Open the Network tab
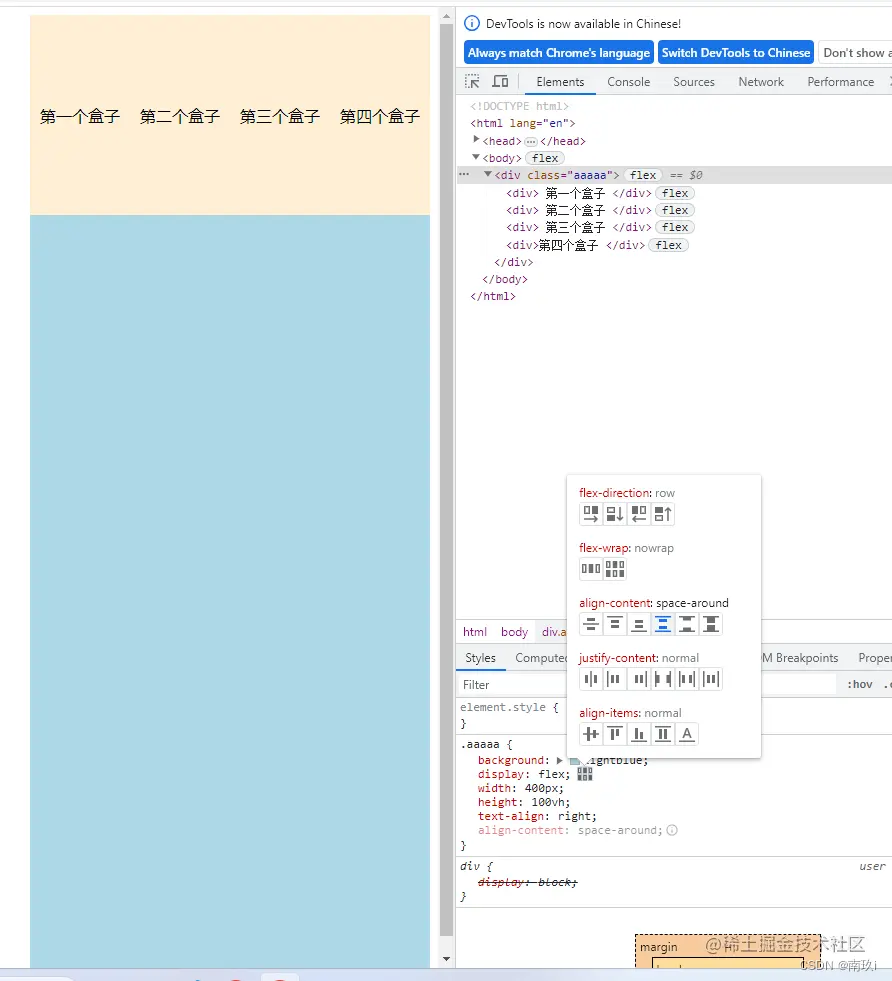892x981 pixels. tap(761, 82)
